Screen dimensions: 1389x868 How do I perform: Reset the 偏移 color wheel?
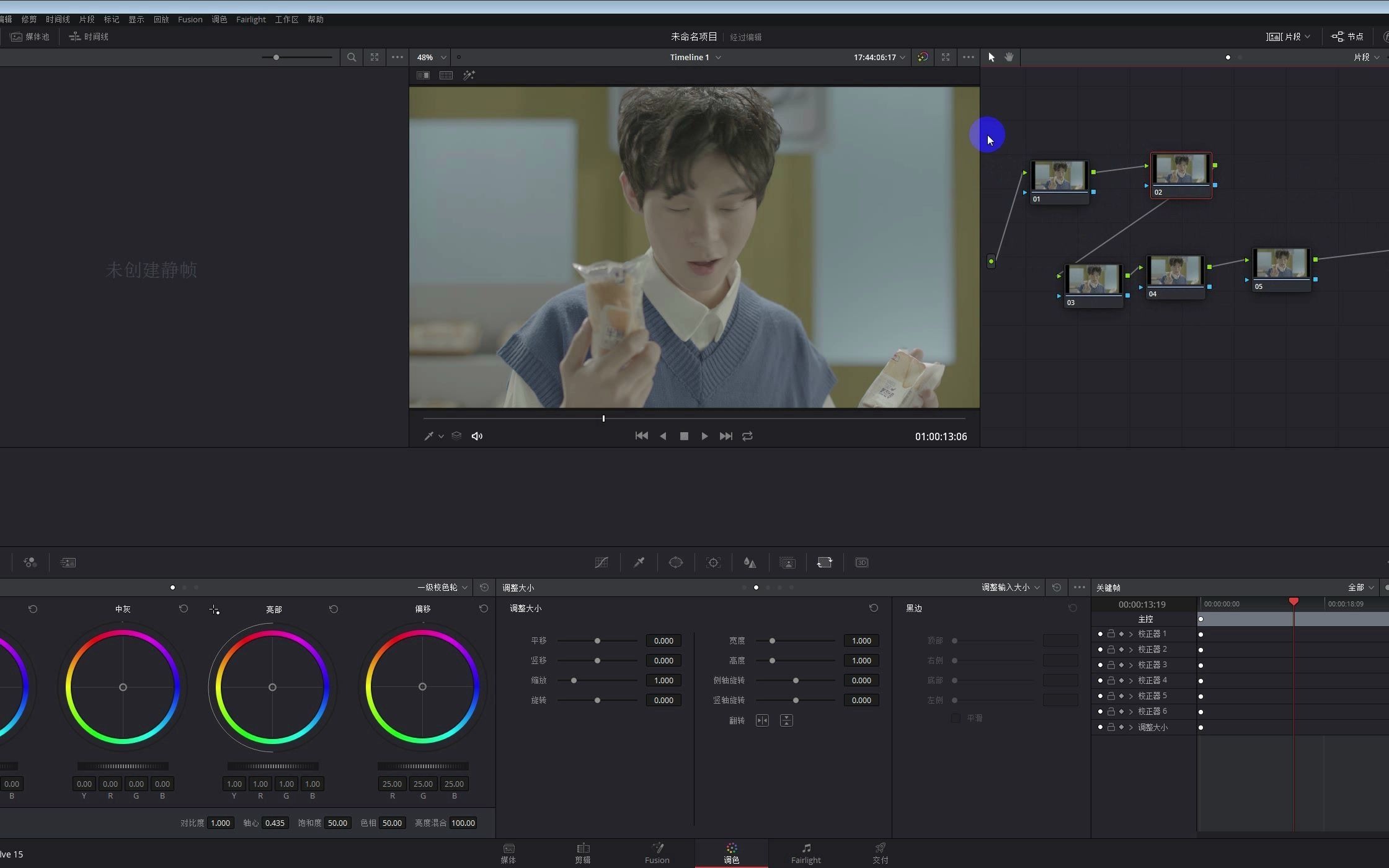click(x=484, y=609)
